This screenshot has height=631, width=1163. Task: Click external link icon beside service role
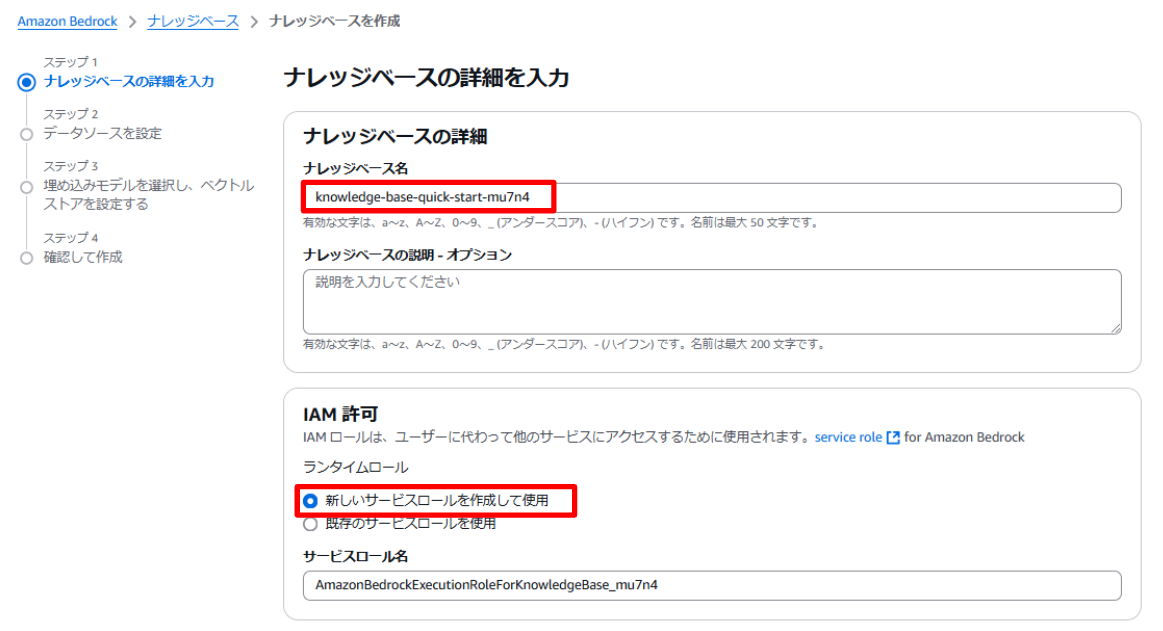pos(894,437)
